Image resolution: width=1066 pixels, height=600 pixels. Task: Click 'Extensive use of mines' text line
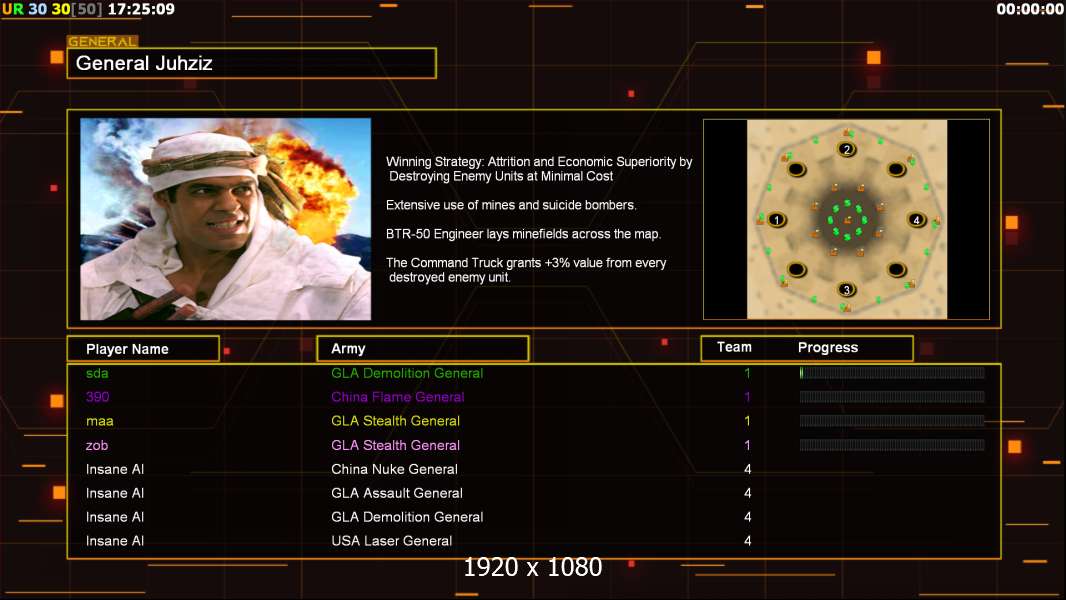(511, 205)
